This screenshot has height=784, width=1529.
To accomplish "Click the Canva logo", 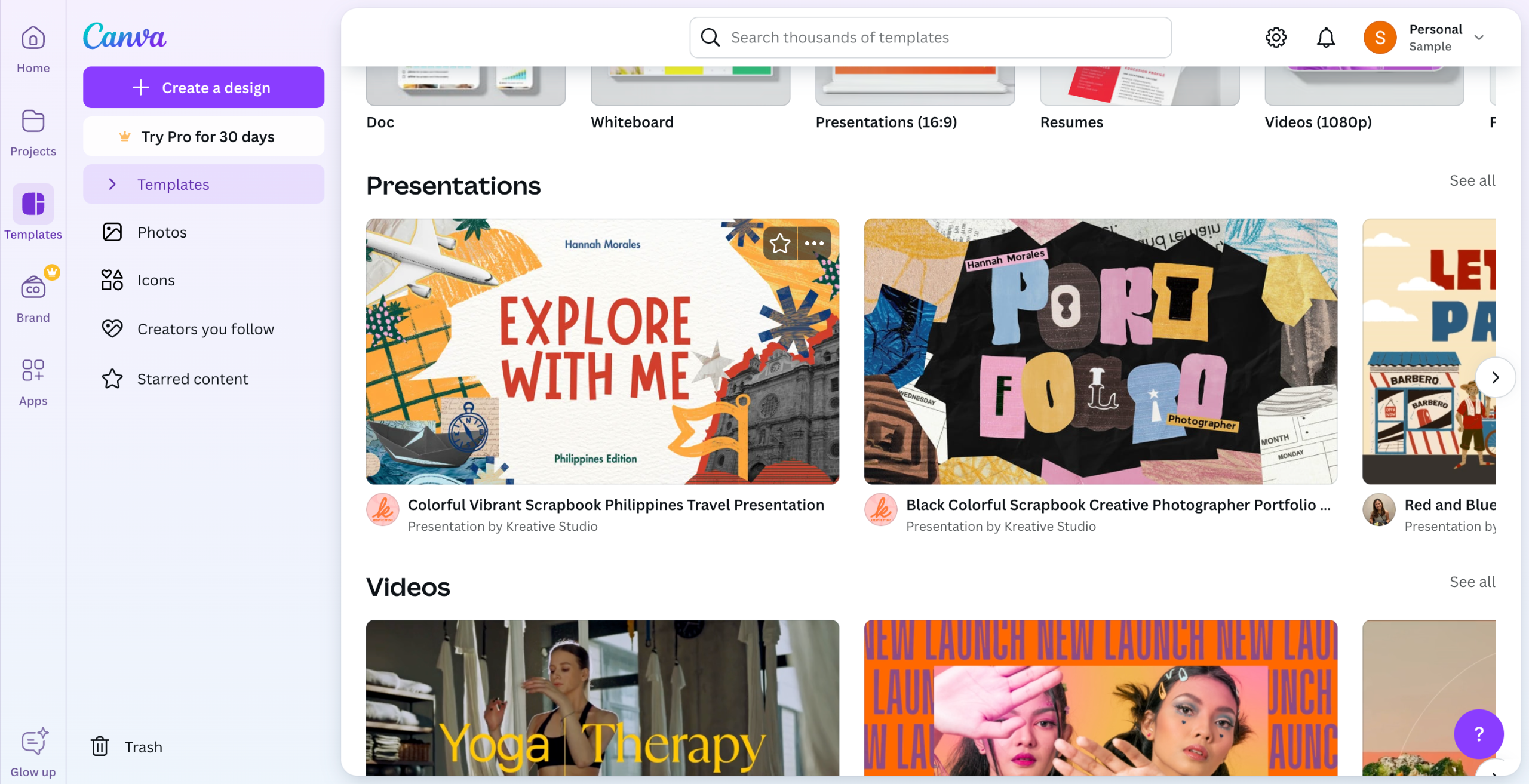I will [x=125, y=36].
